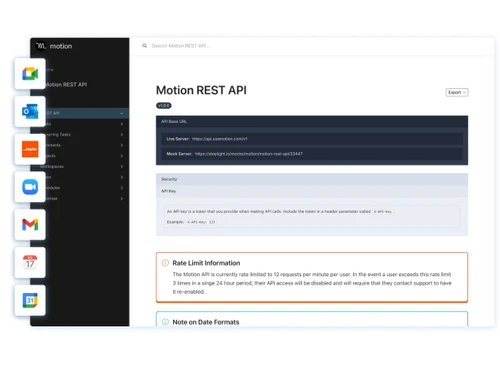The image size is (500, 375).
Task: Click the Search Motion REST API field
Action: coord(181,46)
